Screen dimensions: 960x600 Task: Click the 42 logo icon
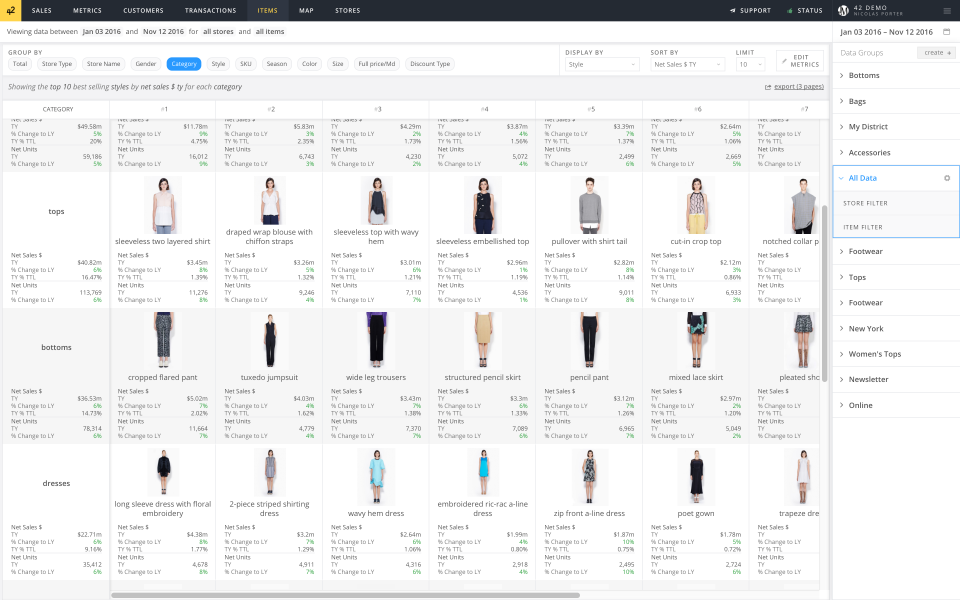point(11,10)
